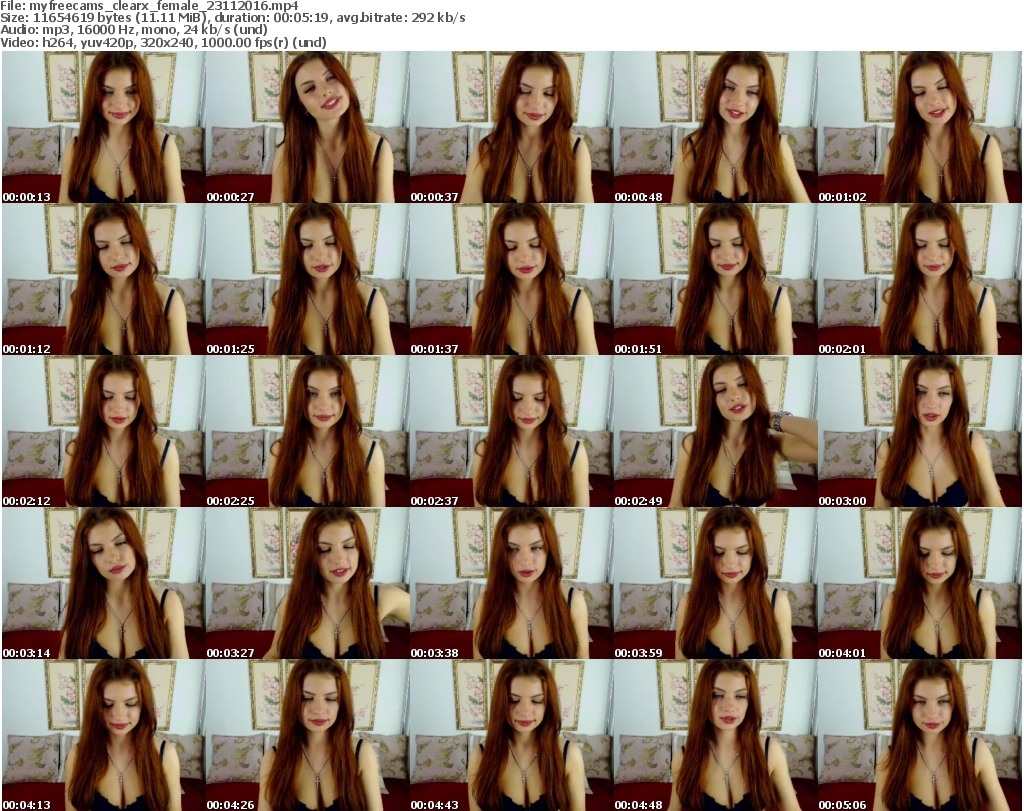Select the thumbnail frame at 00:01:12
Image resolution: width=1024 pixels, height=811 pixels.
pos(103,279)
